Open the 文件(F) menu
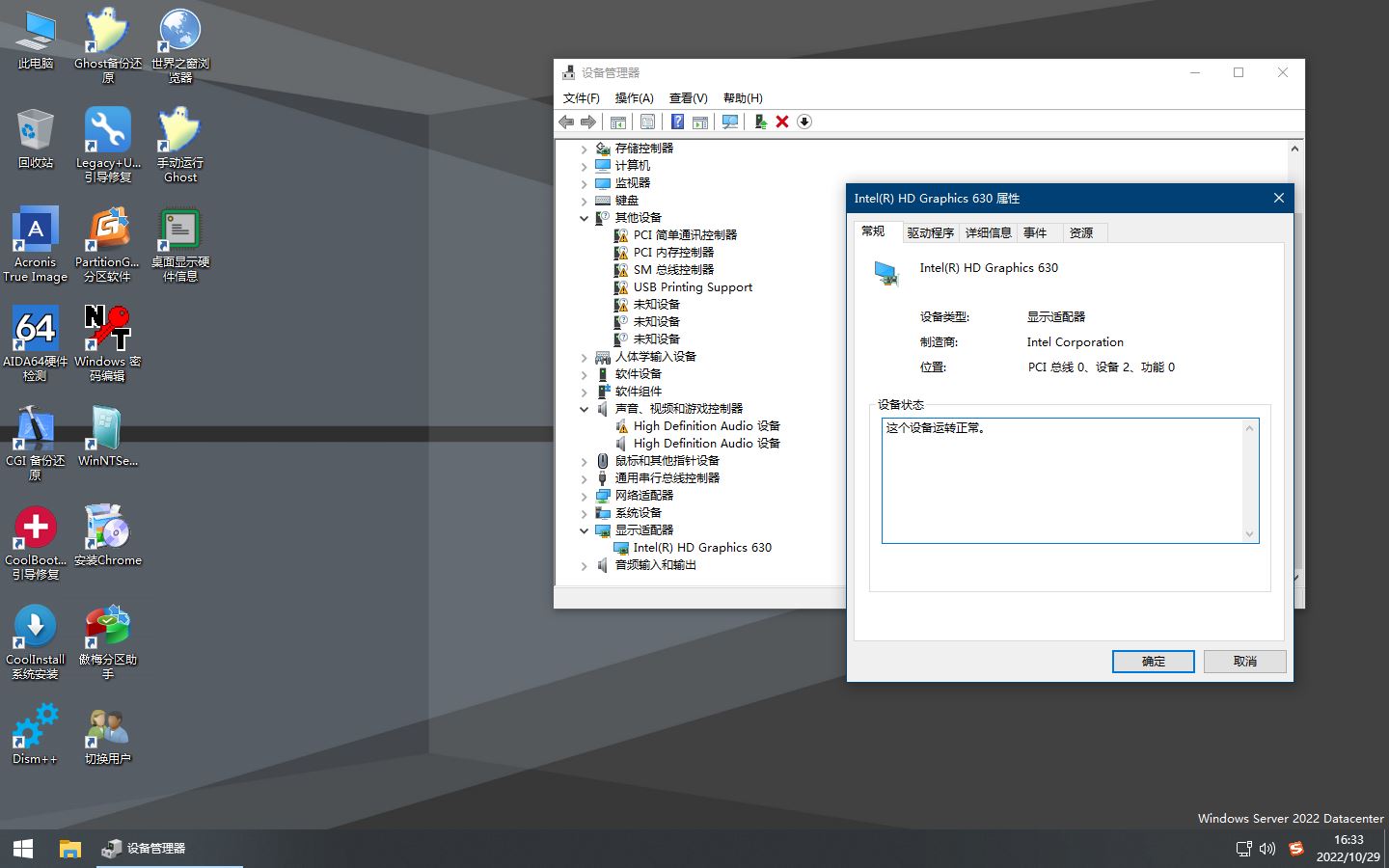Viewport: 1389px width, 868px height. pyautogui.click(x=582, y=98)
